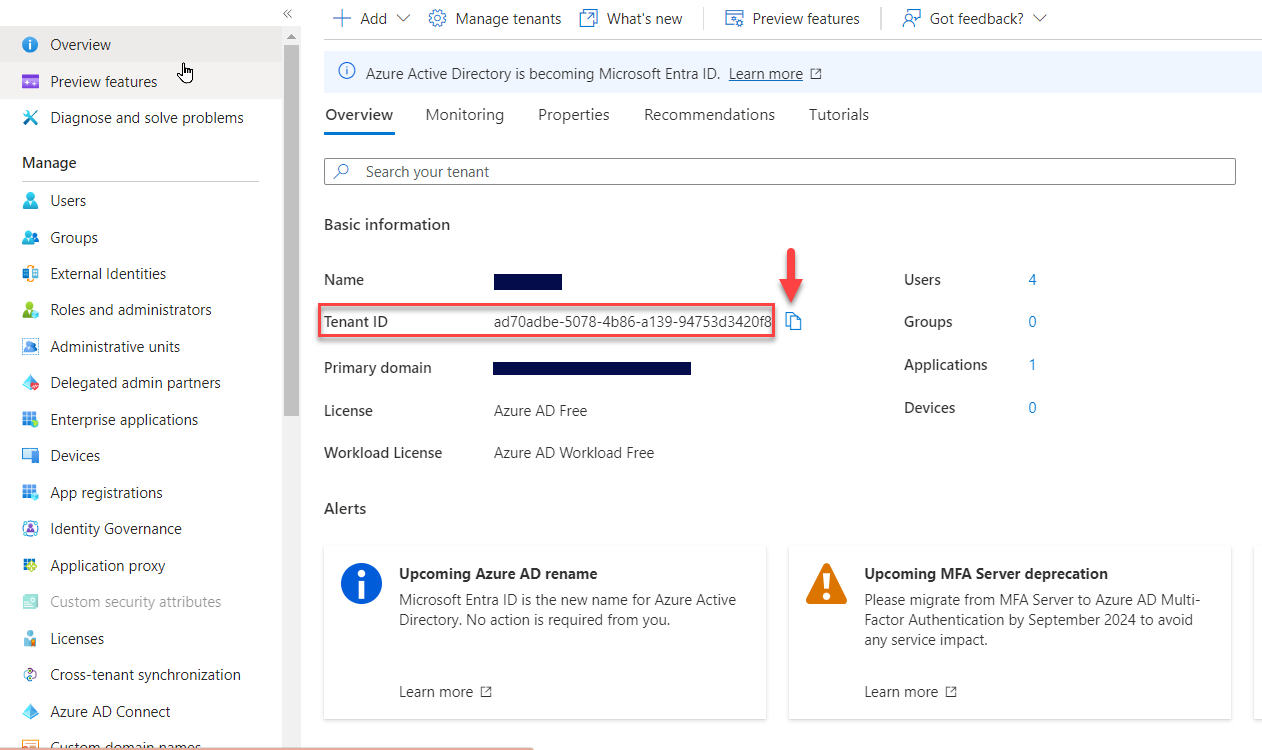The width and height of the screenshot is (1262, 750).
Task: Expand the Got feedback dropdown chevron
Action: coord(1039,18)
